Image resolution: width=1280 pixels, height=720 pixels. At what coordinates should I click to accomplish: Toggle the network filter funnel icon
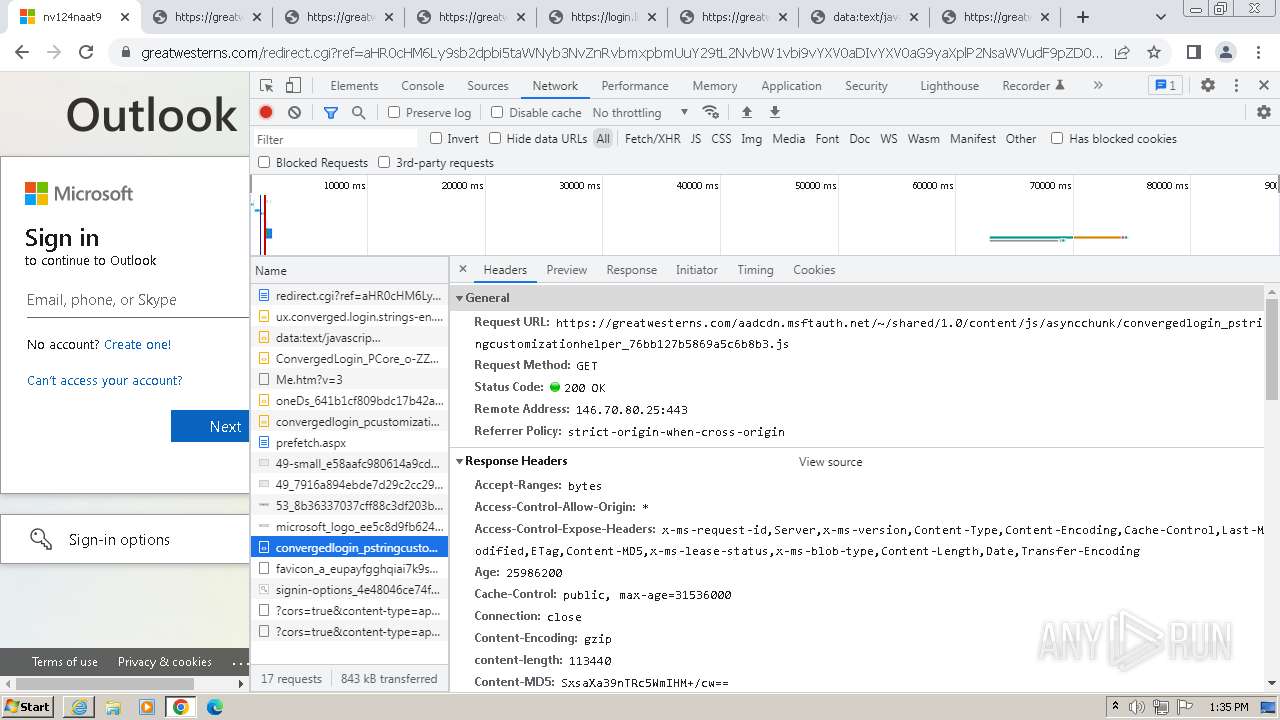pyautogui.click(x=331, y=113)
